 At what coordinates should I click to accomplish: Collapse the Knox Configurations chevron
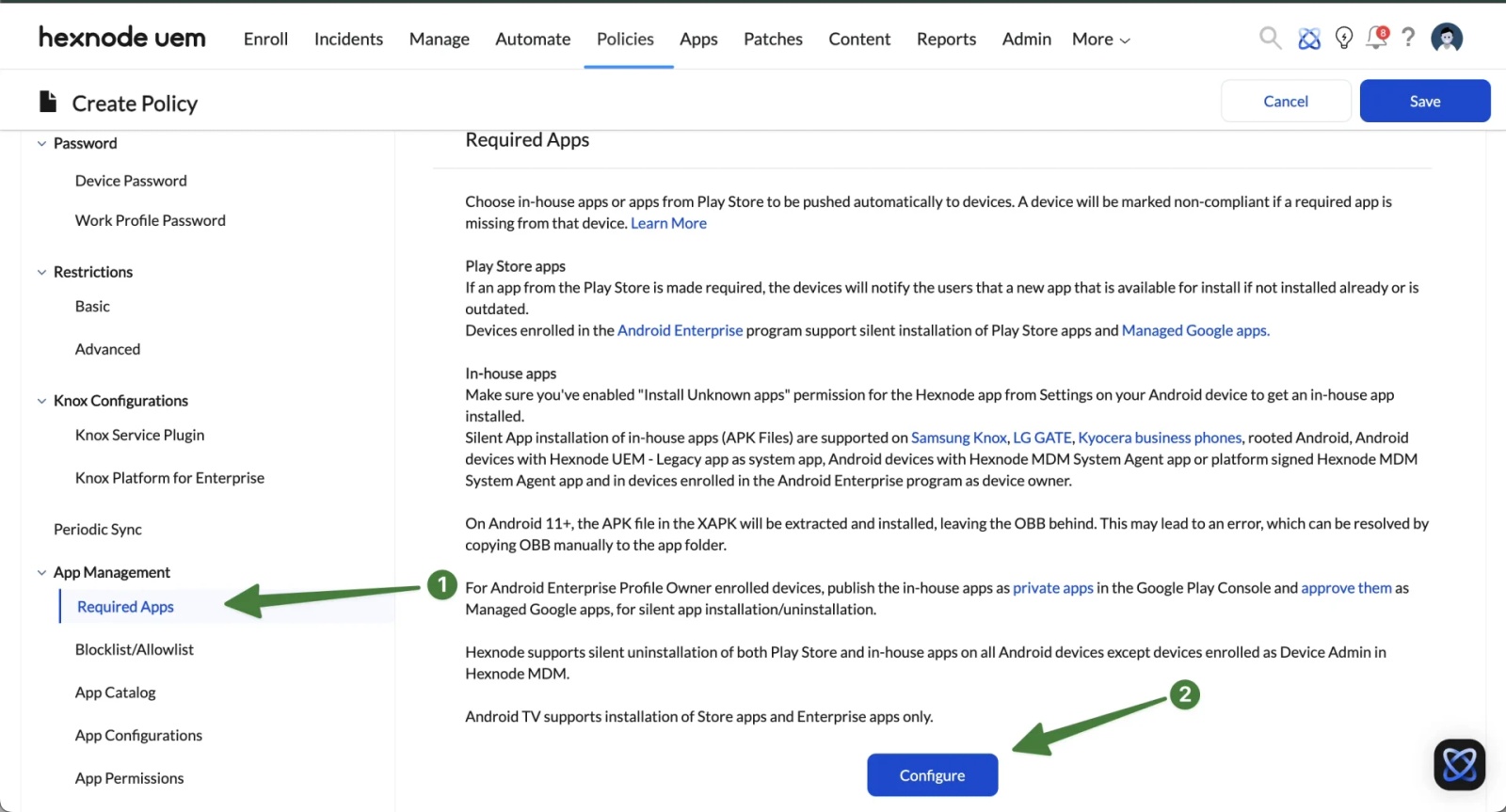click(x=41, y=402)
